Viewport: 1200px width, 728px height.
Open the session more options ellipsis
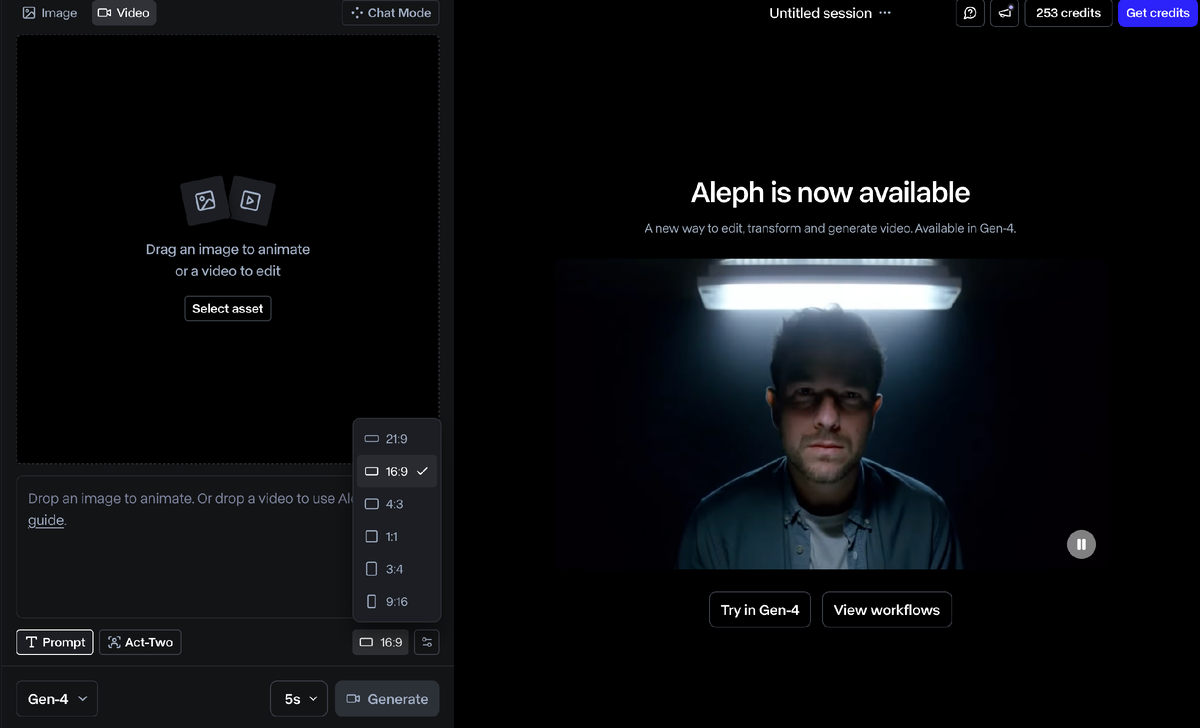pos(885,13)
